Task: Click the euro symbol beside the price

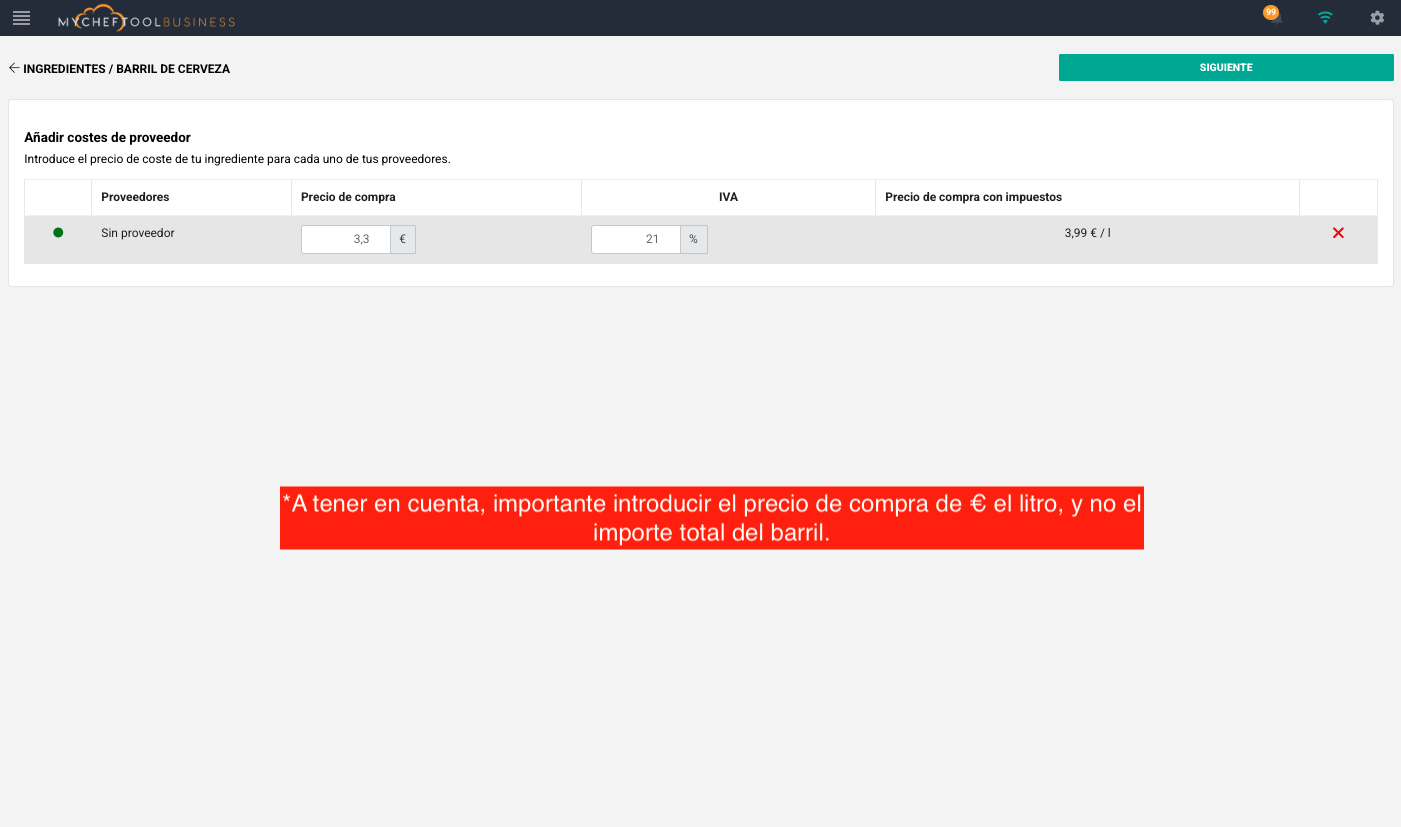Action: pos(402,240)
